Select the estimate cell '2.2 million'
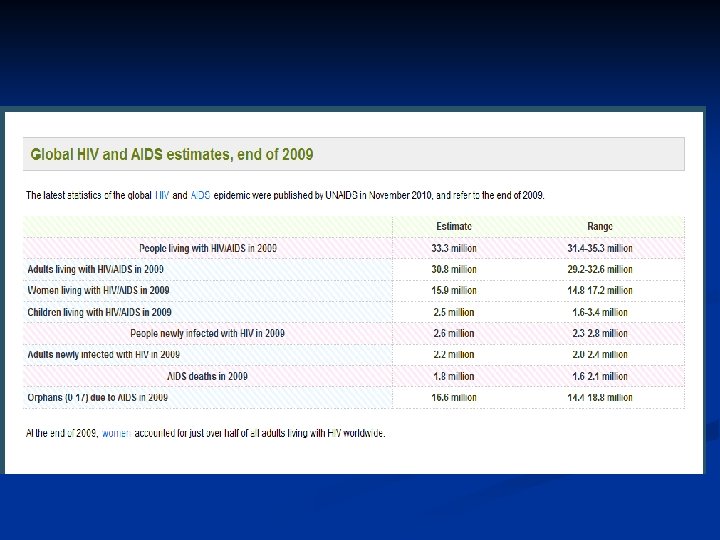This screenshot has height=540, width=720. click(x=454, y=354)
